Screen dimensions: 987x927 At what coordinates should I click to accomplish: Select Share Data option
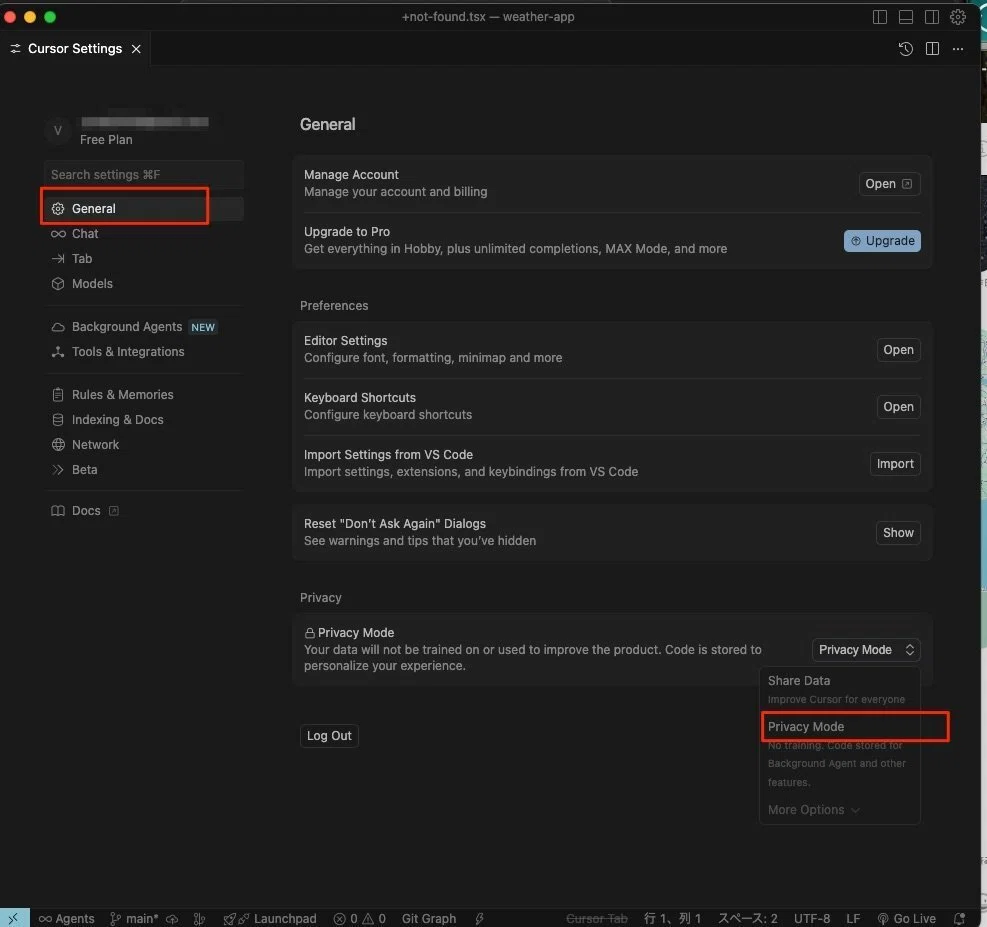pyautogui.click(x=840, y=689)
